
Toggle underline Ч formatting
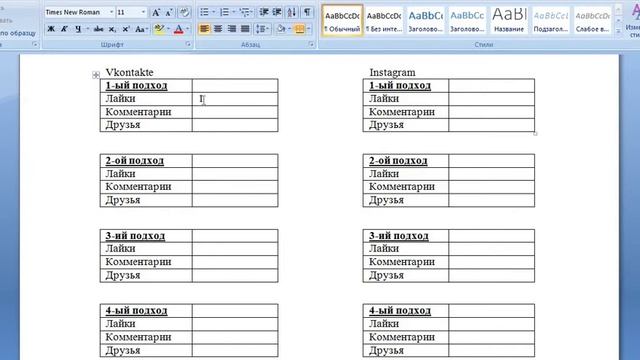point(78,29)
